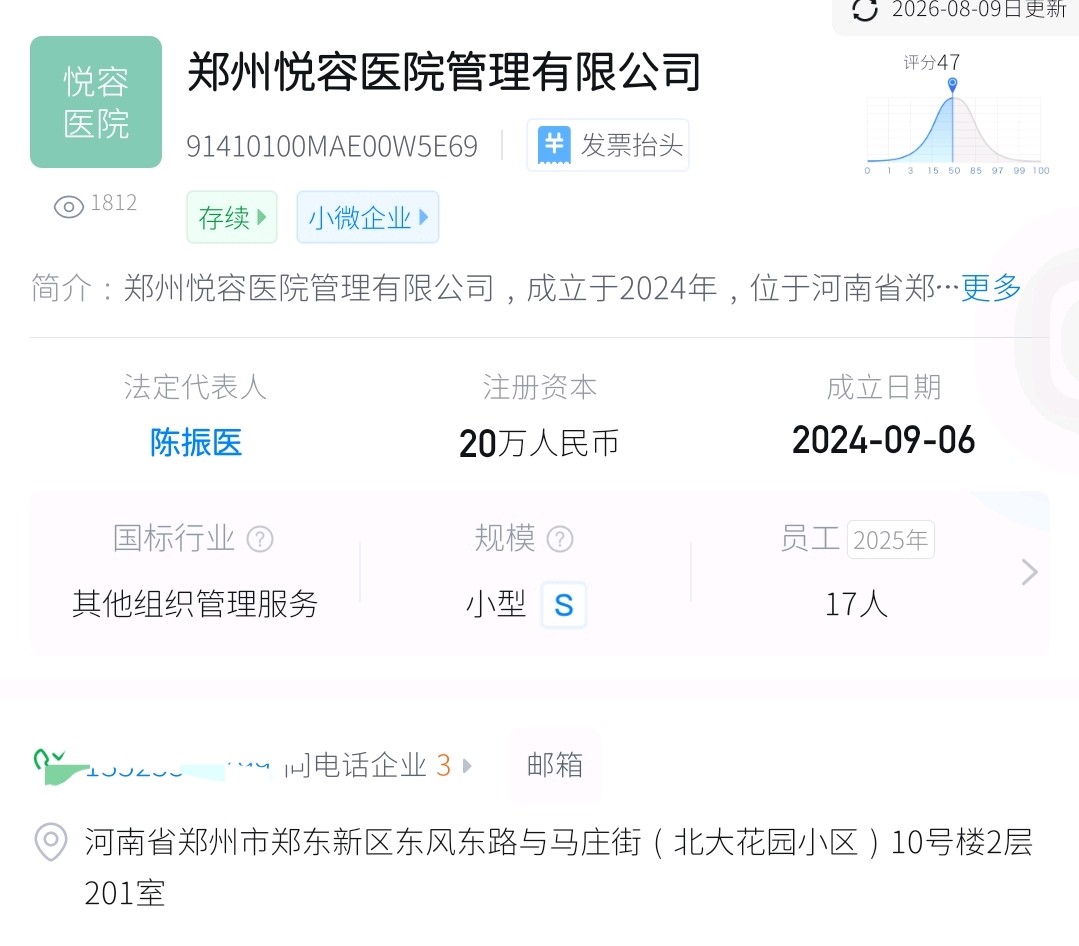The width and height of the screenshot is (1079, 946).
Task: Expand the 小微企业 tag
Action: 367,217
